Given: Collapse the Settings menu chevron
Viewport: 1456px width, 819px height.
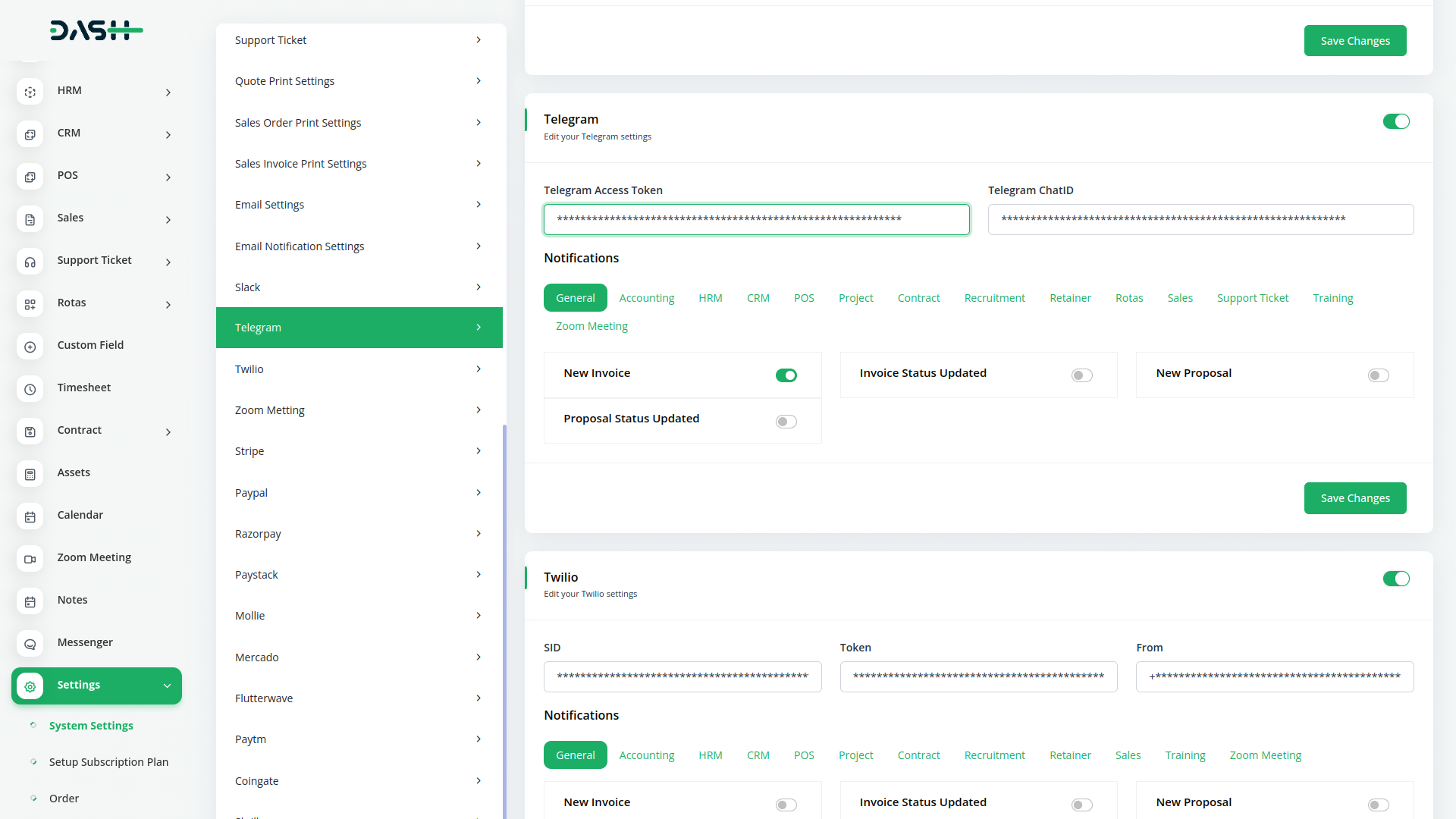Looking at the screenshot, I should click(167, 686).
